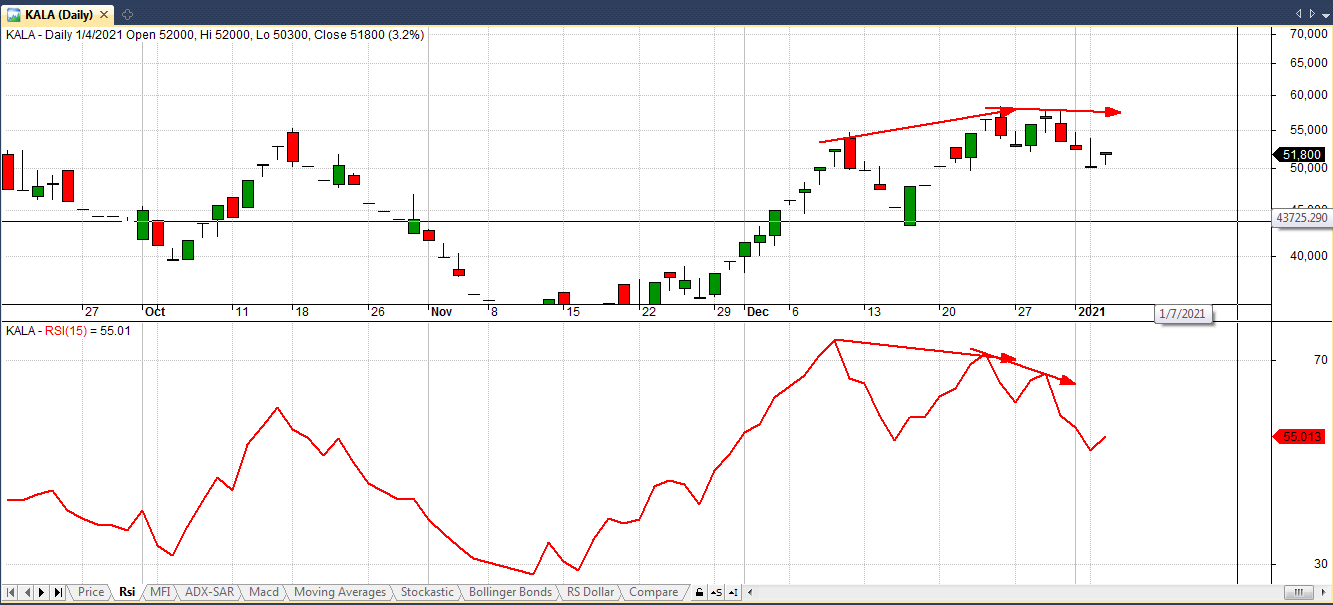Open the MFI sheet tab
Image resolution: width=1333 pixels, height=605 pixels.
point(160,592)
